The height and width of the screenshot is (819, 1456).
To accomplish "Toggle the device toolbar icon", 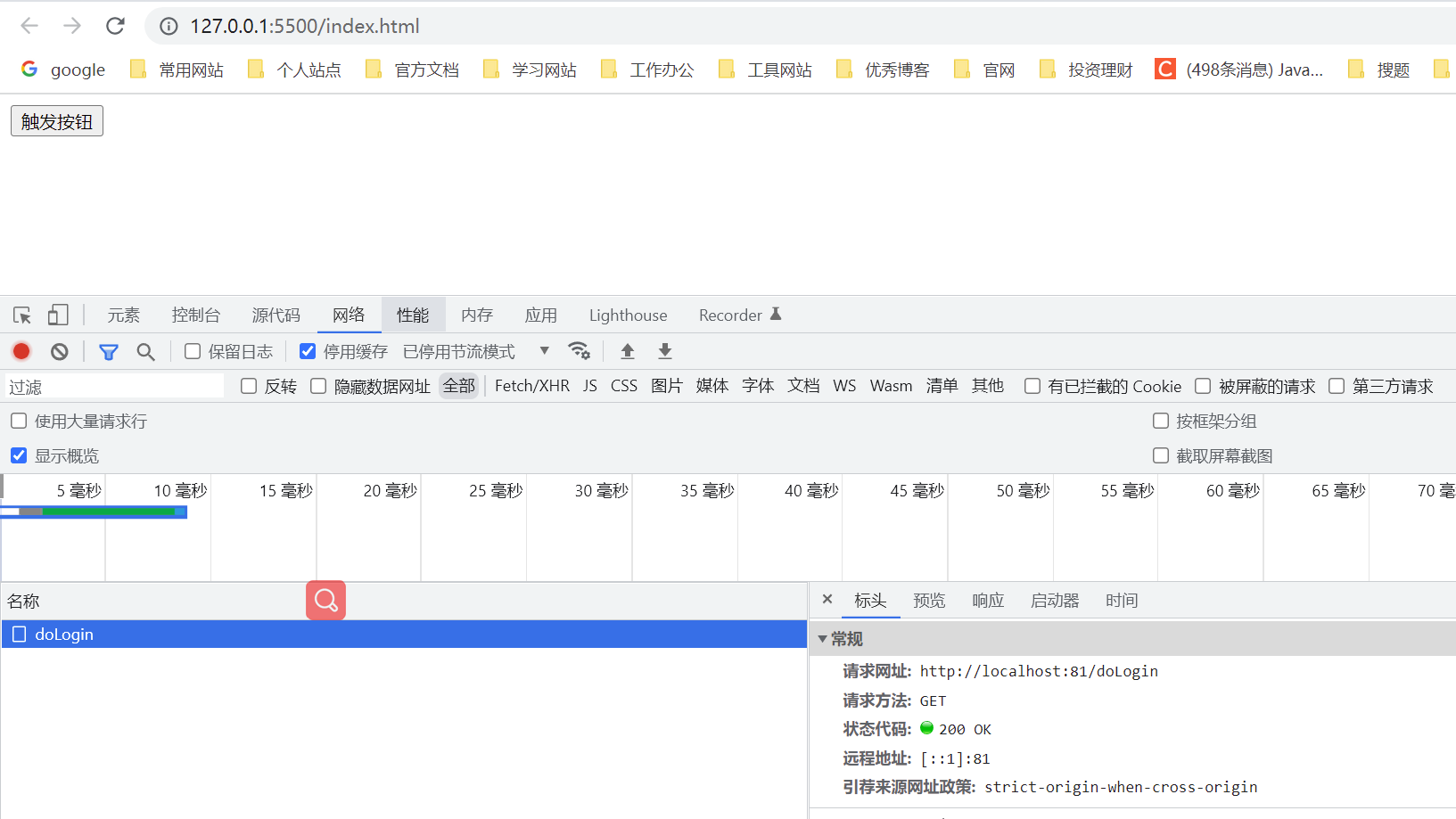I will [58, 315].
